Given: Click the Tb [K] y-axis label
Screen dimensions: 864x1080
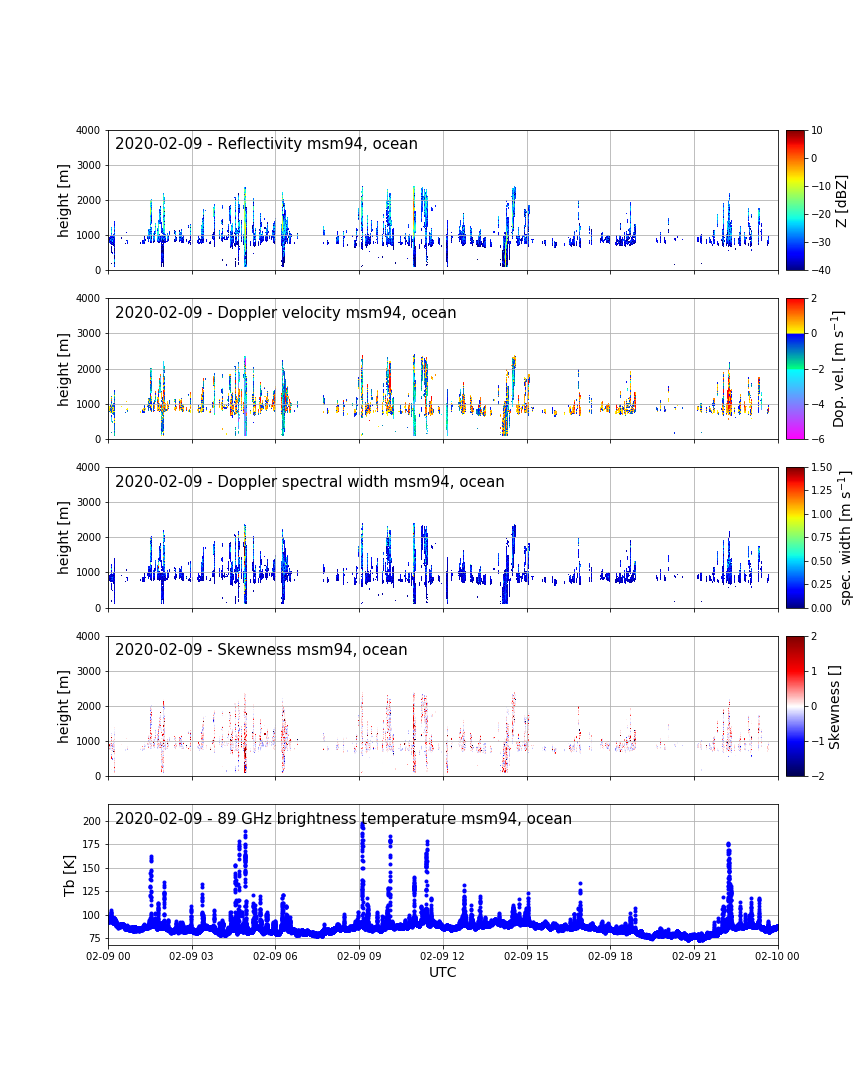Looking at the screenshot, I should pyautogui.click(x=71, y=875).
